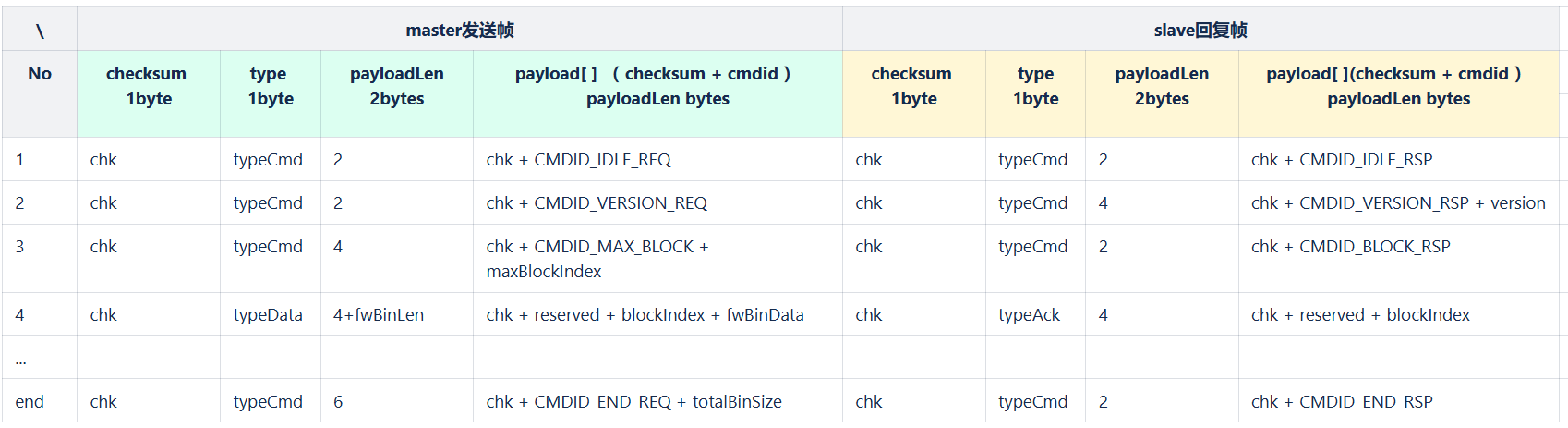Click the typeAck cell
This screenshot has height=428, width=1568.
coord(1036,315)
